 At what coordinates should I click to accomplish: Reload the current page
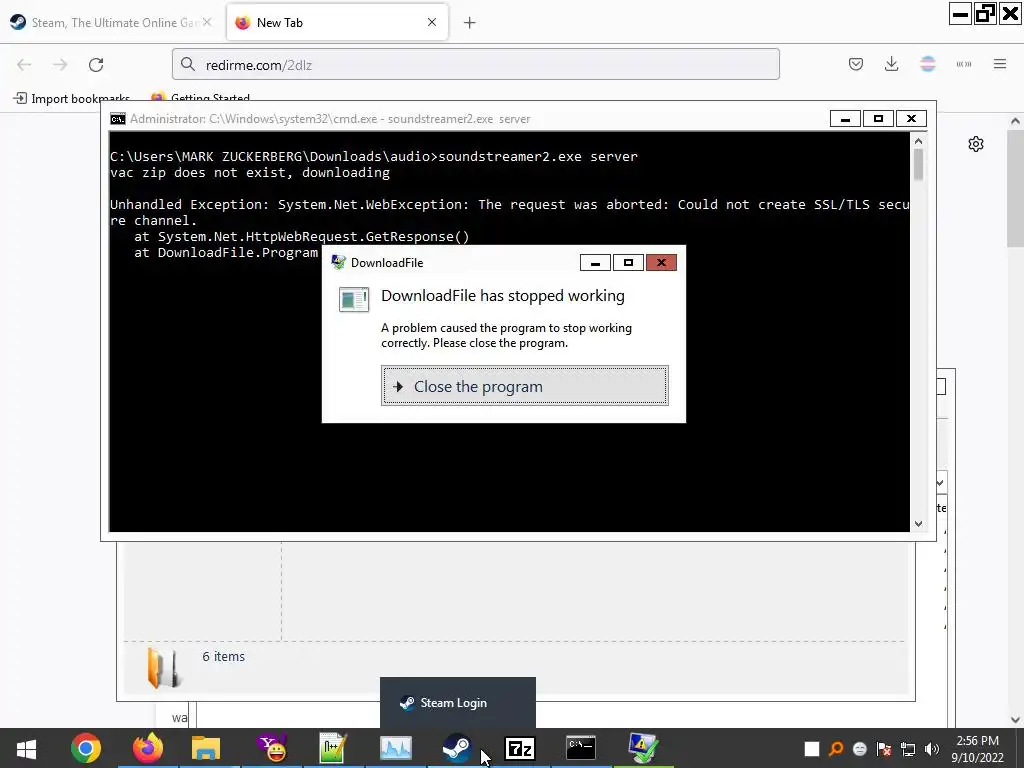(96, 65)
